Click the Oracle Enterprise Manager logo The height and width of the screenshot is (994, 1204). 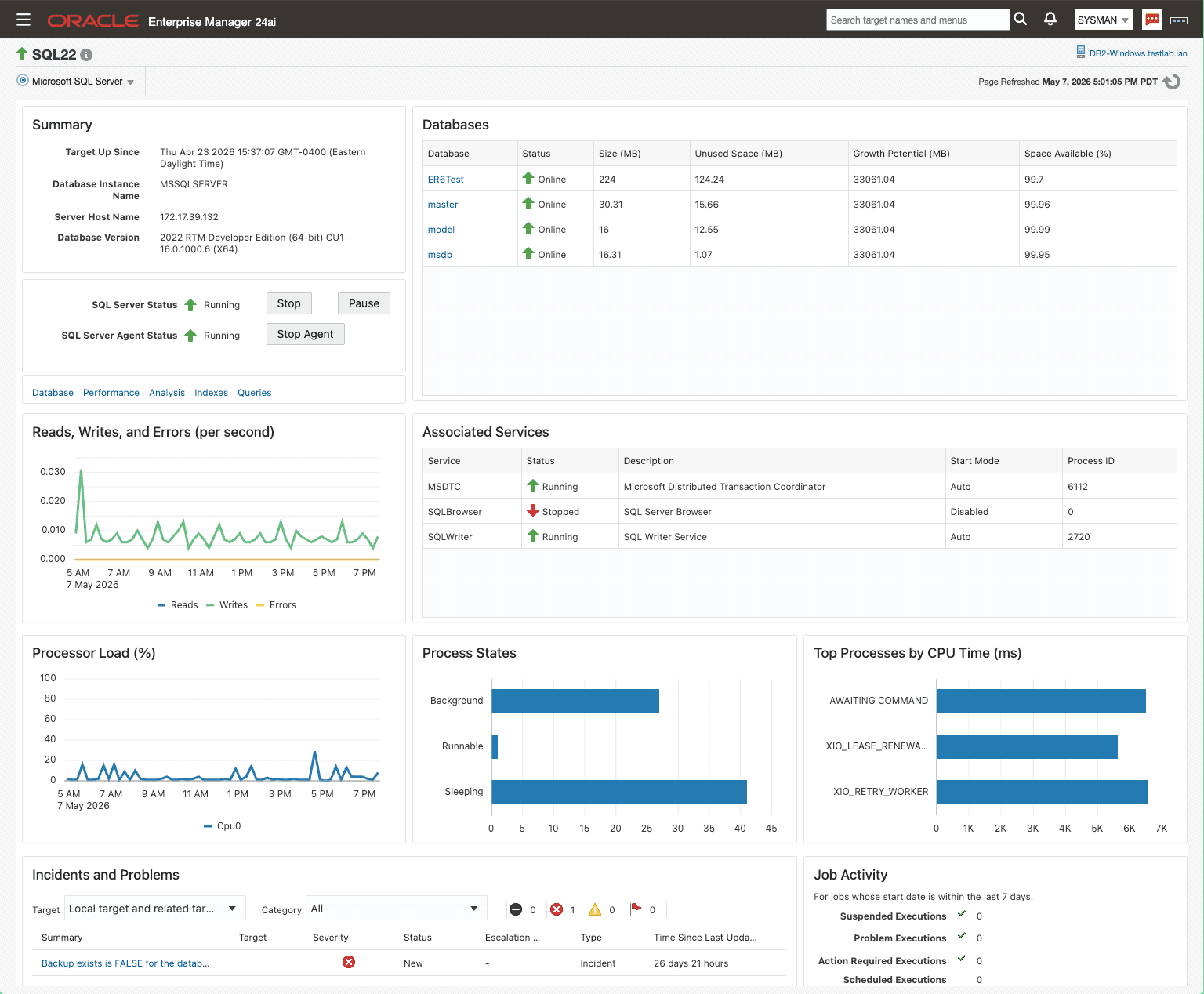(x=161, y=20)
